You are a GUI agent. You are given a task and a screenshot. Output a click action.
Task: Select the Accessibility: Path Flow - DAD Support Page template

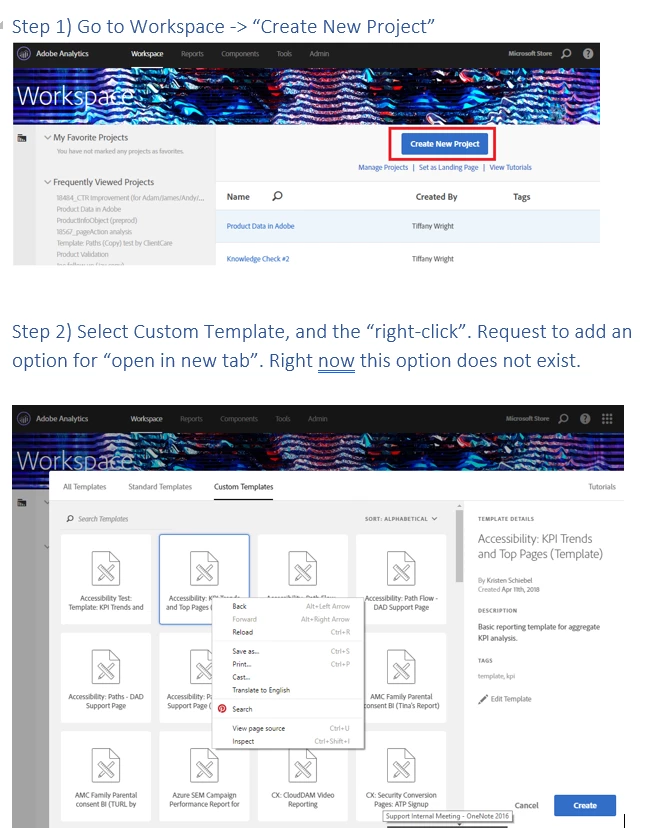(x=401, y=579)
